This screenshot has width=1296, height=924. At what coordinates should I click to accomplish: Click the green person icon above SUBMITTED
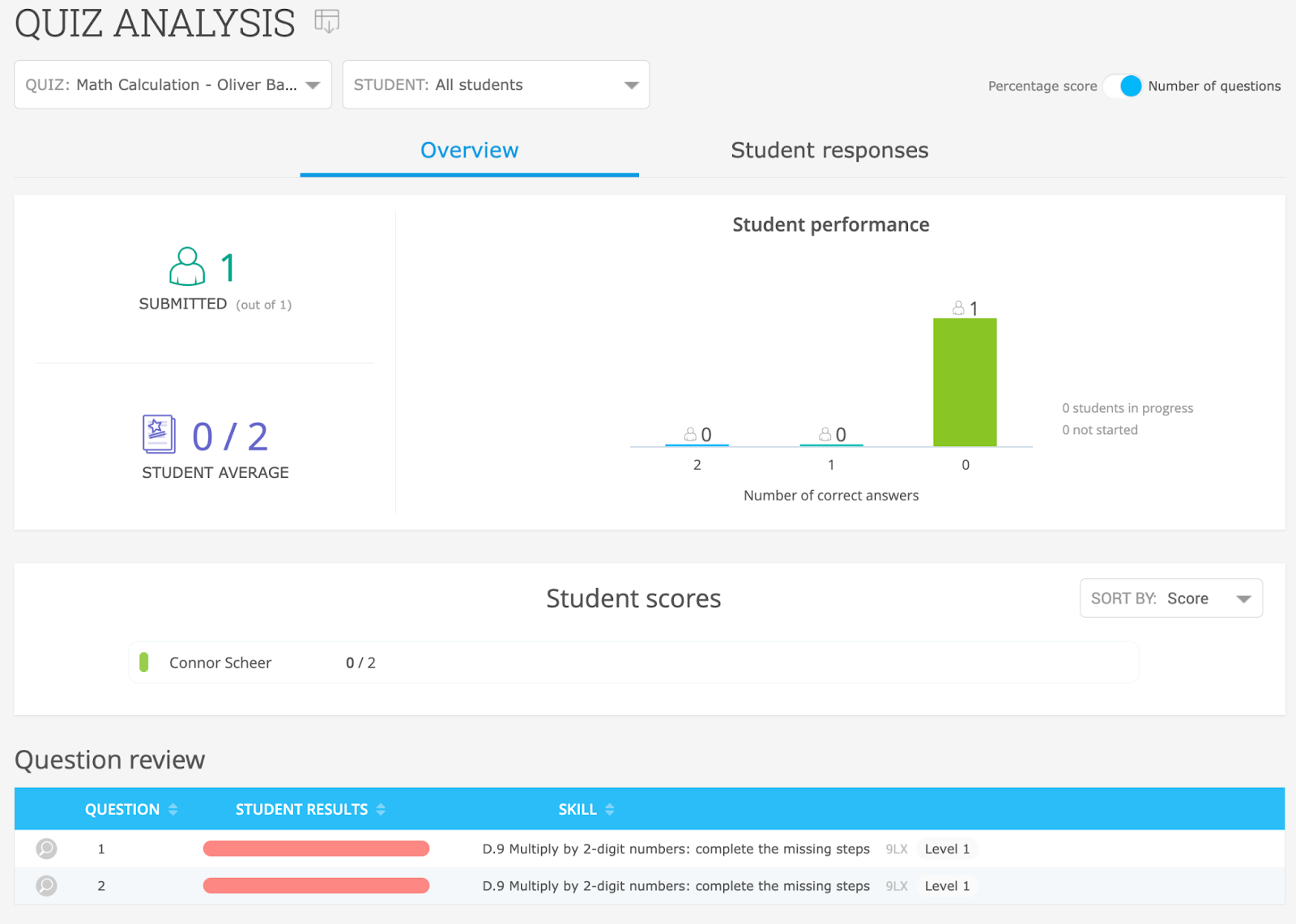187,266
